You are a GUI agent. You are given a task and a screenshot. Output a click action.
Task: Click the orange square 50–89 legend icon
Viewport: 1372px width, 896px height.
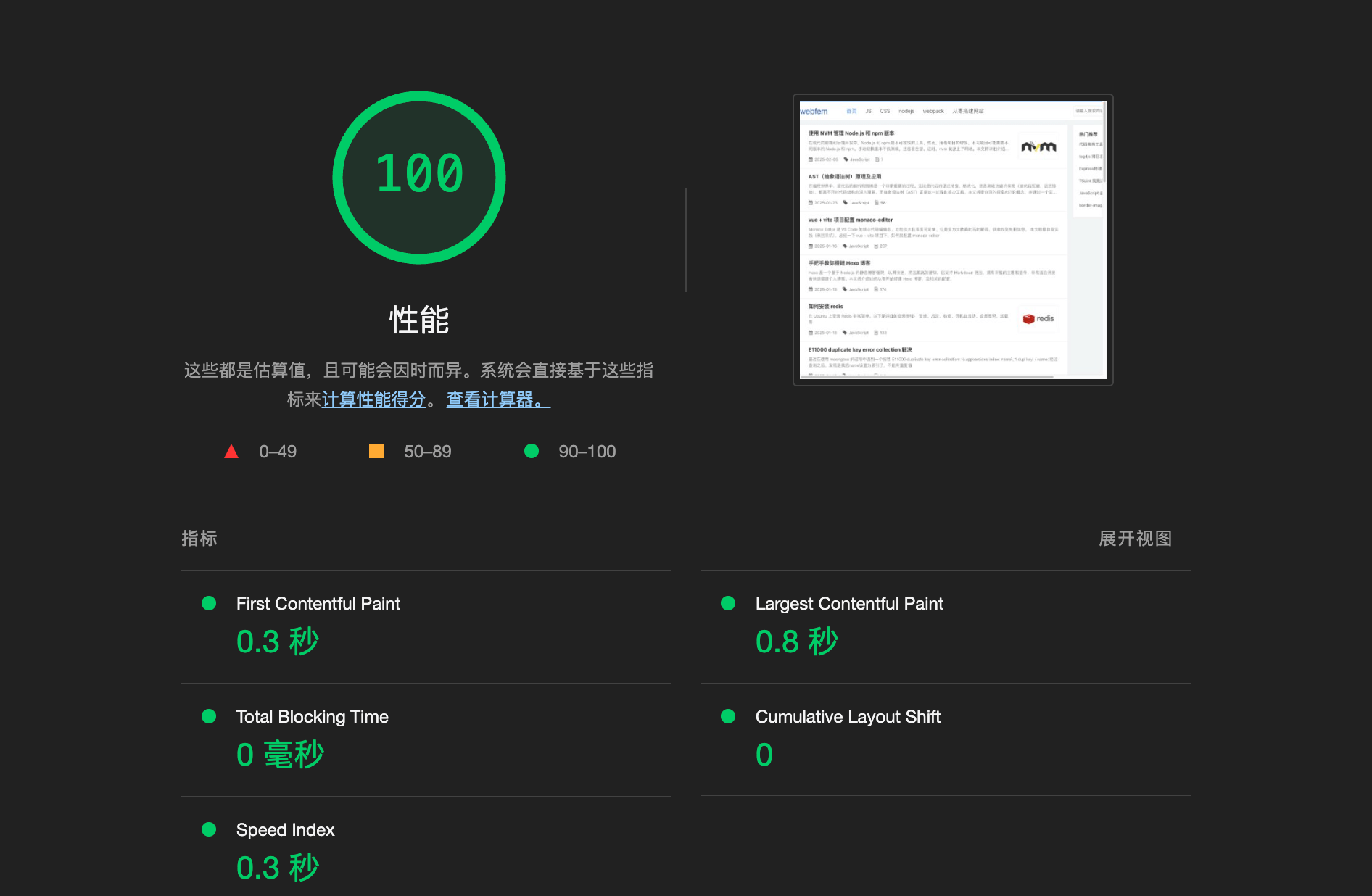pyautogui.click(x=376, y=451)
